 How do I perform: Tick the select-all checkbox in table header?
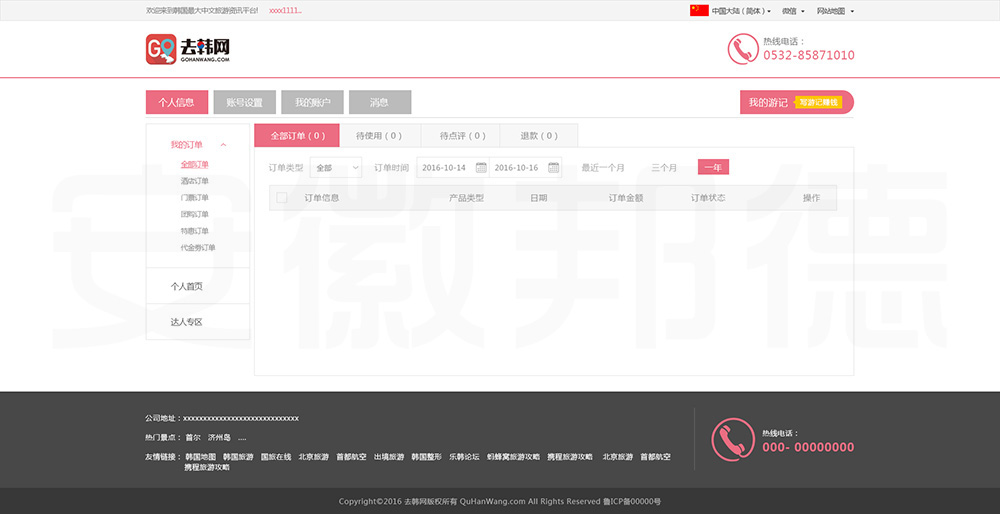pyautogui.click(x=282, y=198)
